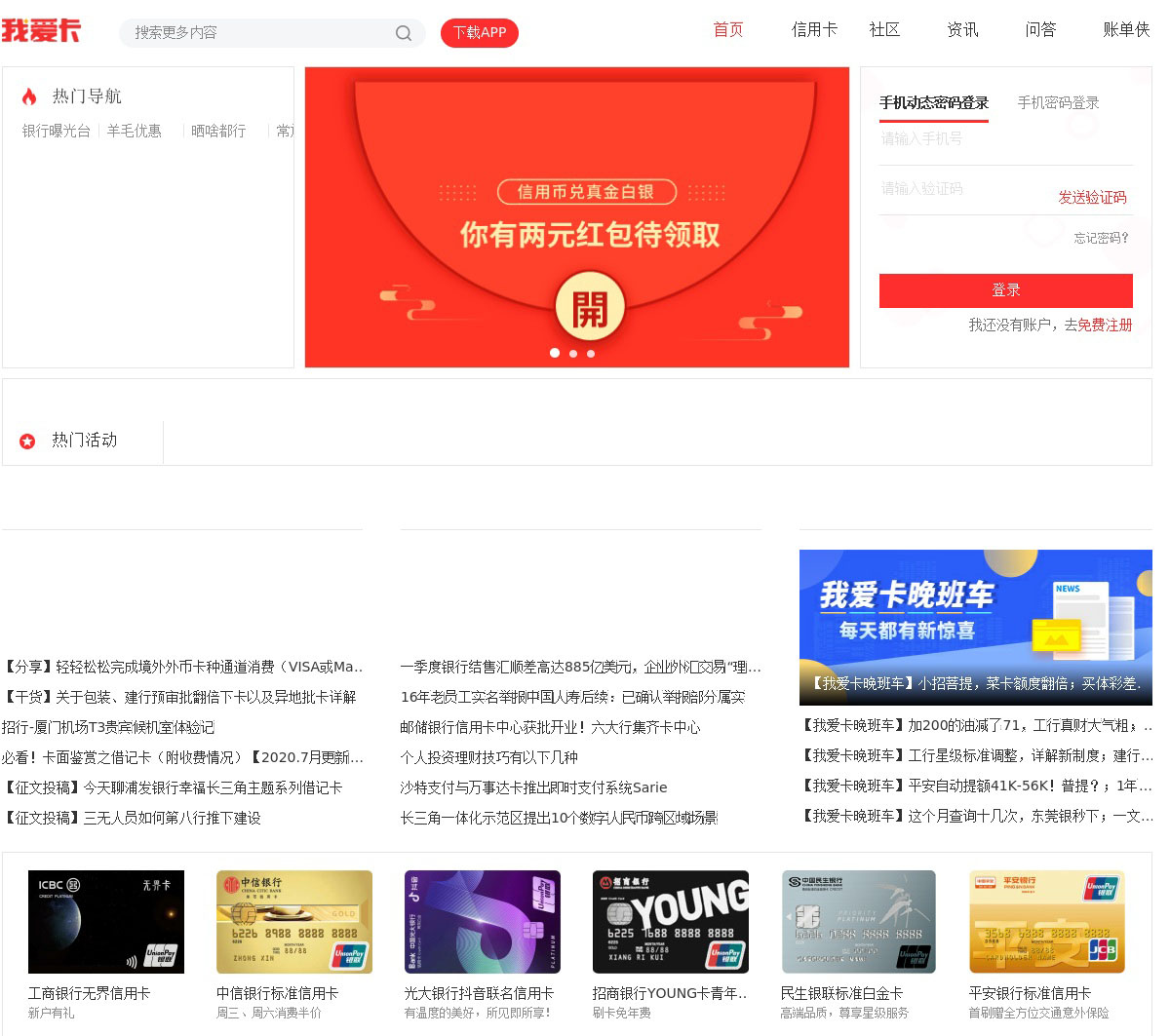Image resolution: width=1170 pixels, height=1036 pixels.
Task: Open 个人投资理财技巧 article
Action: coord(489,758)
